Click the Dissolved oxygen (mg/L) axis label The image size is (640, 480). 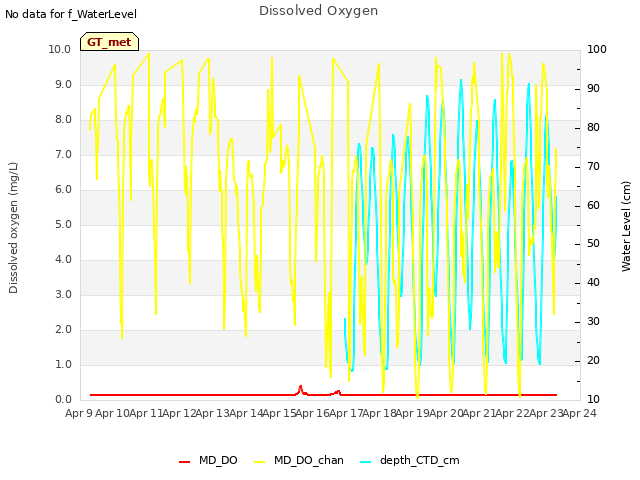click(x=13, y=228)
